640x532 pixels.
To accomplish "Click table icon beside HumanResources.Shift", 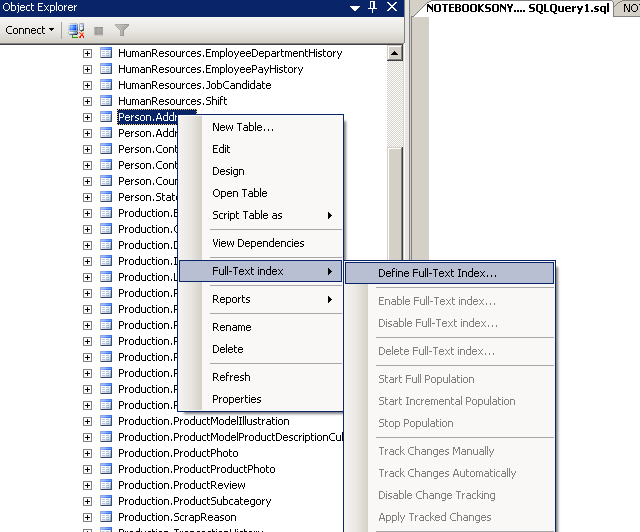I will [x=105, y=101].
